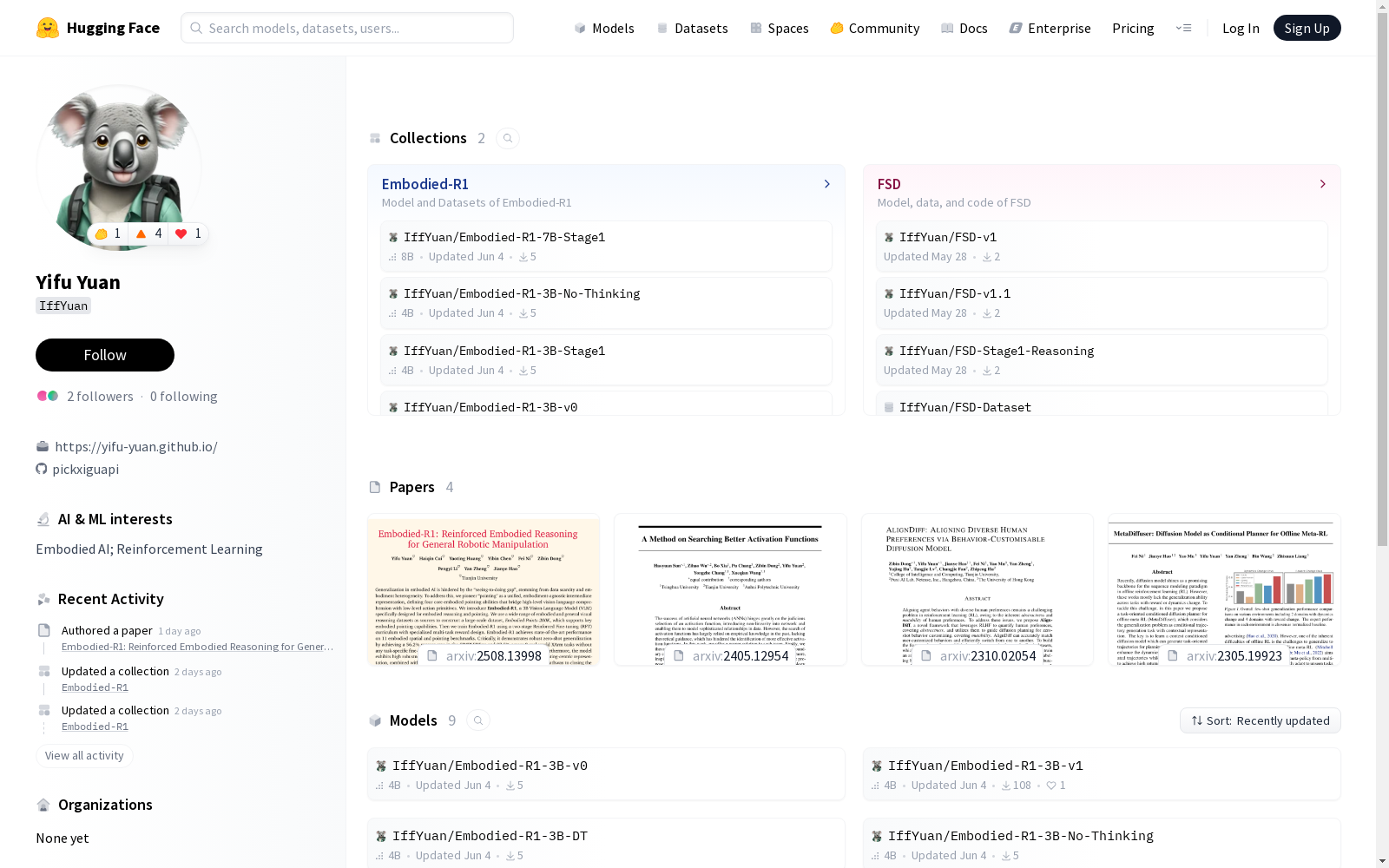Open the IffYuan/Embodied-R1-3B-v0 model card
Viewport: 1389px width, 868px height.
coord(606,774)
